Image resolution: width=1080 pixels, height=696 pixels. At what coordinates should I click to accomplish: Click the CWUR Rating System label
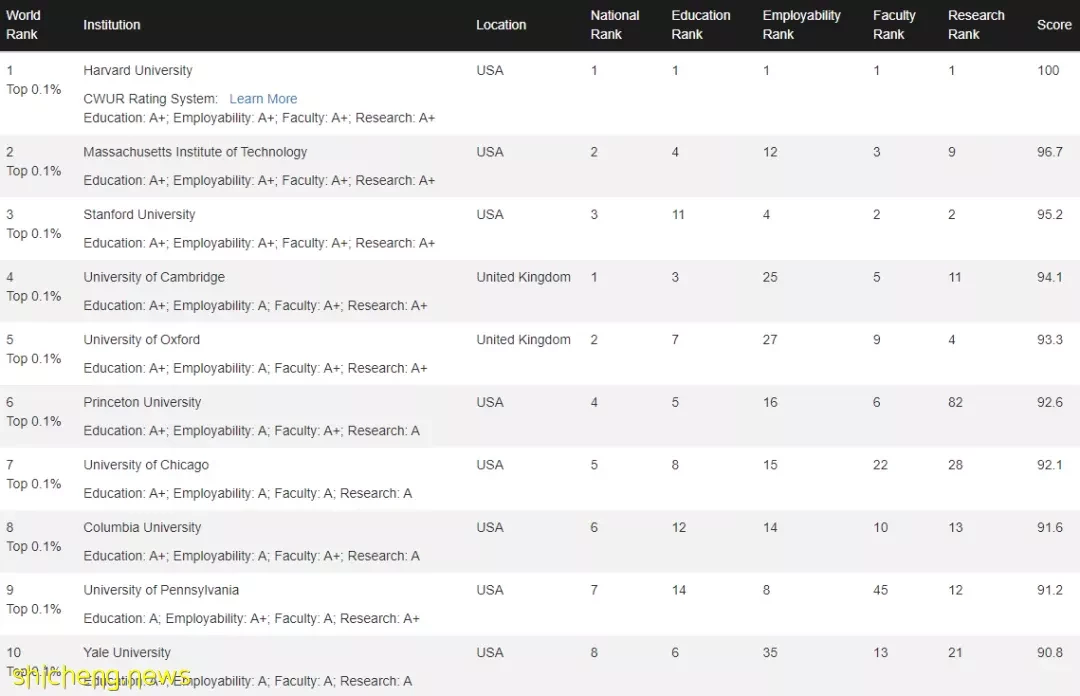[x=150, y=99]
